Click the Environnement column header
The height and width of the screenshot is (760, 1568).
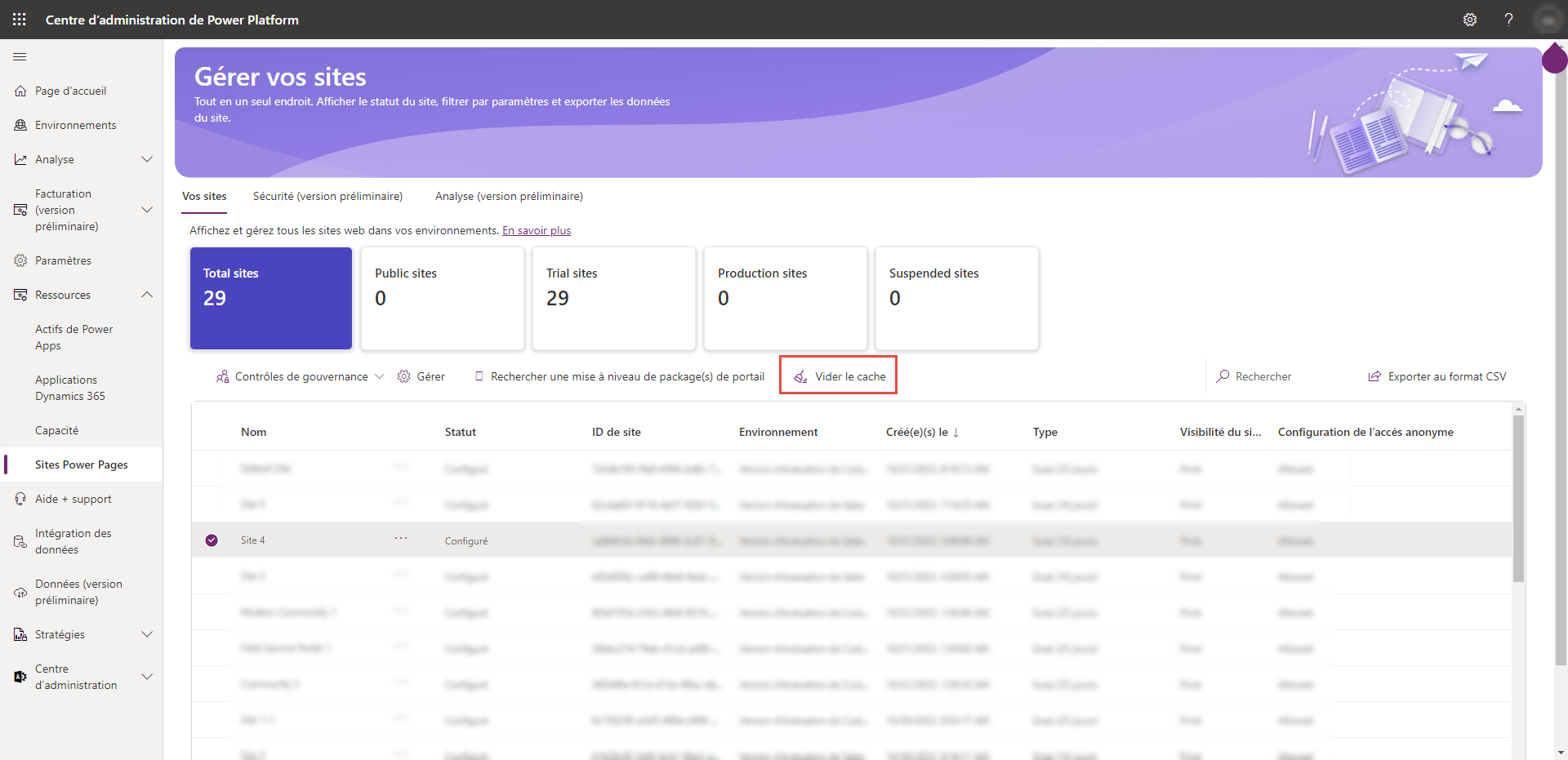[778, 432]
